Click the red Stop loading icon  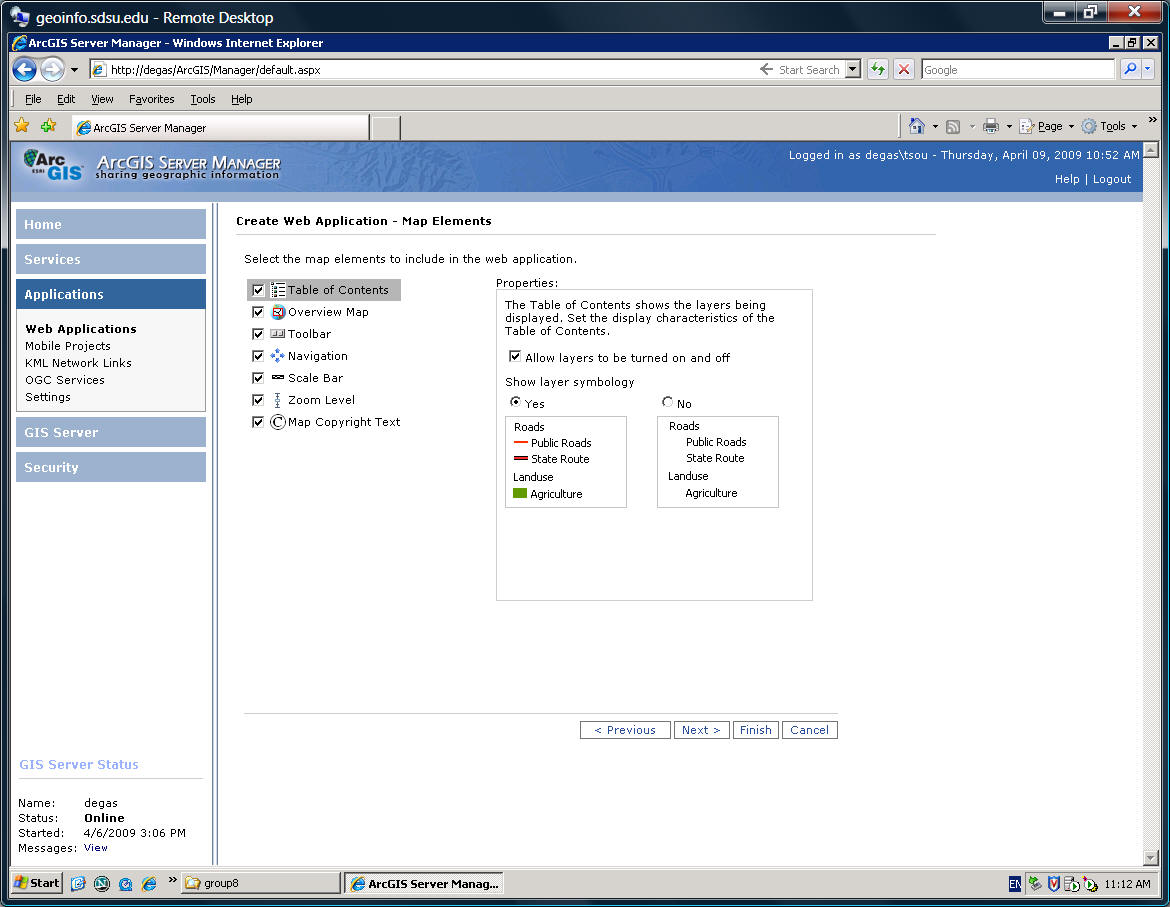click(x=904, y=69)
